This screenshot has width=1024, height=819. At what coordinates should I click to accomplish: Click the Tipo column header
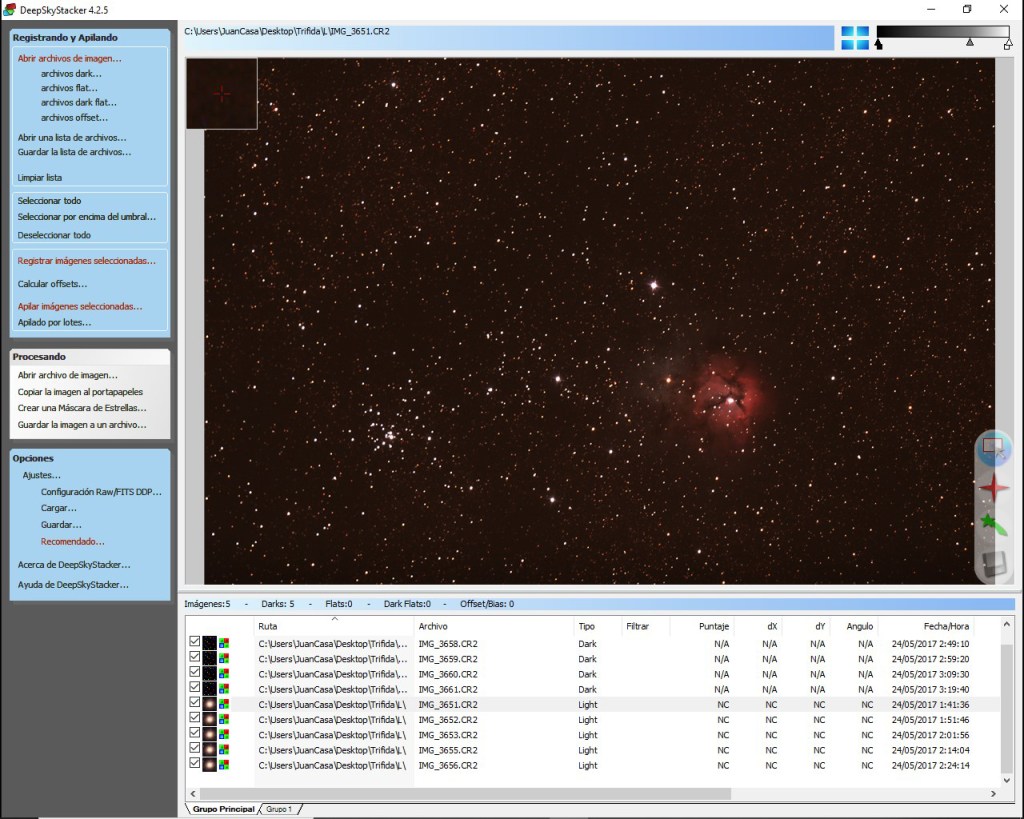tap(586, 626)
